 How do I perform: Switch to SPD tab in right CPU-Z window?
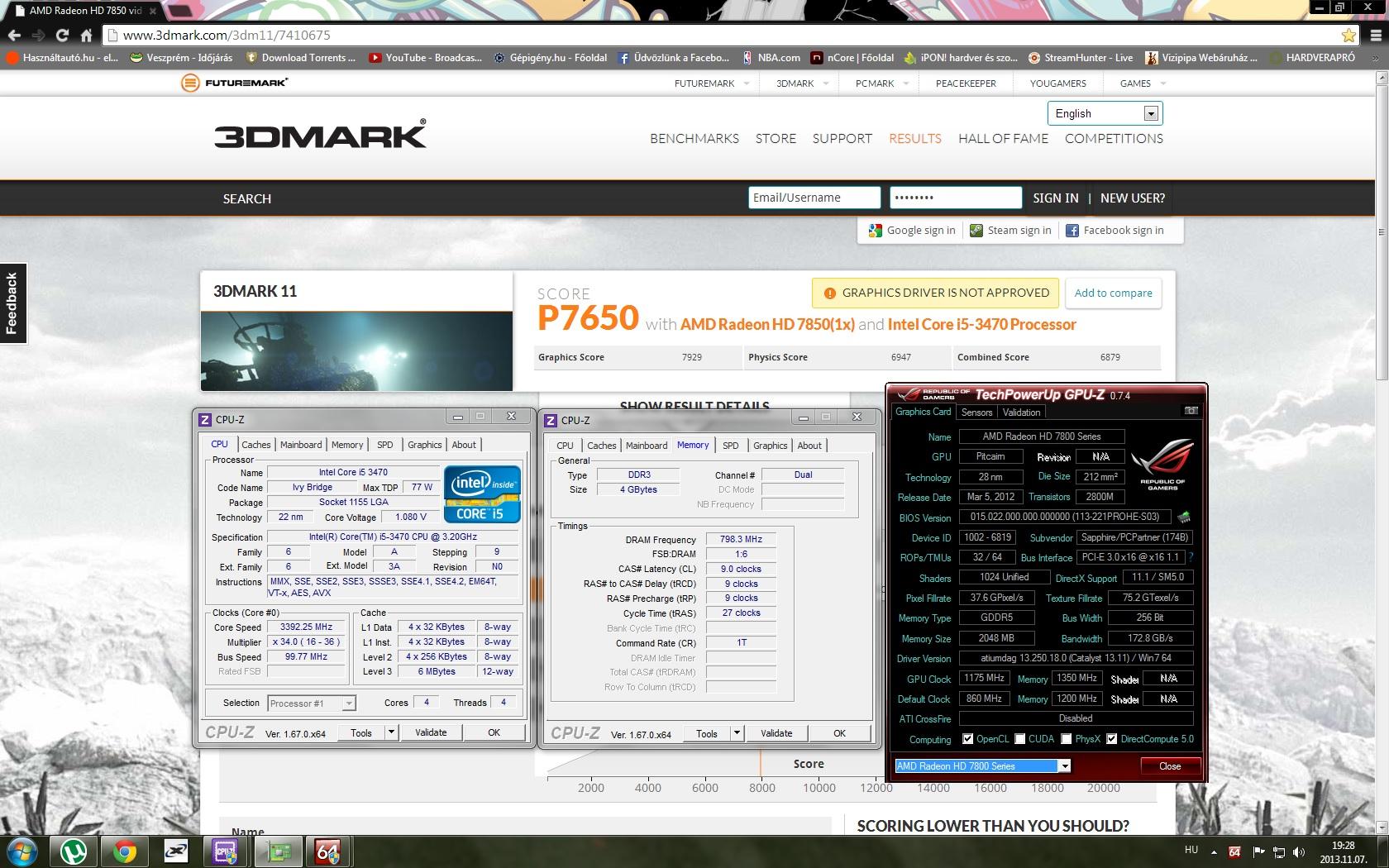point(731,446)
